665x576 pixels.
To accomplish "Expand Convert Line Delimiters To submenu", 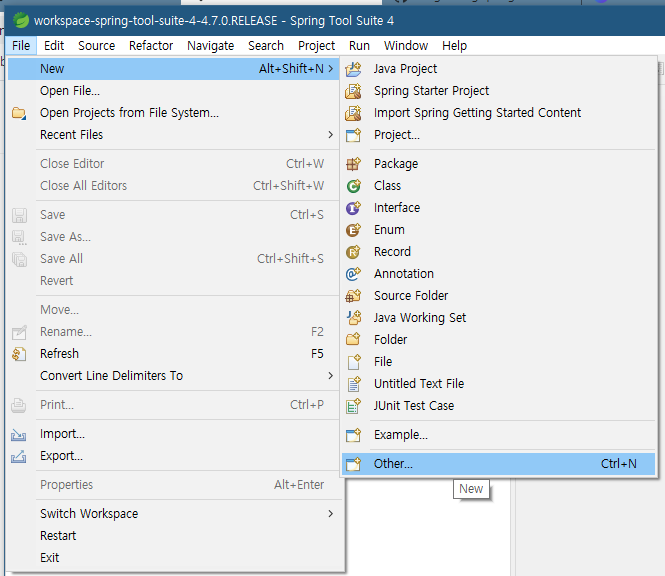I will point(331,376).
